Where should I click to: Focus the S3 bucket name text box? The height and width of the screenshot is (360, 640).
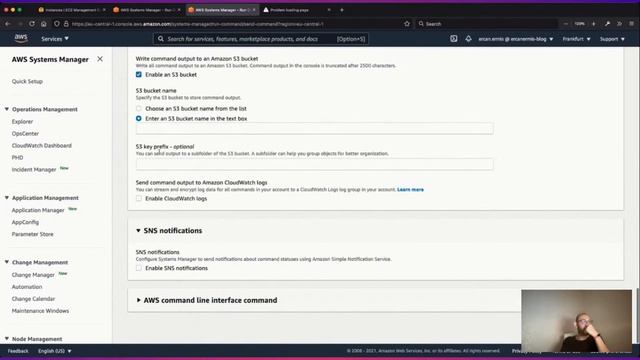(314, 129)
